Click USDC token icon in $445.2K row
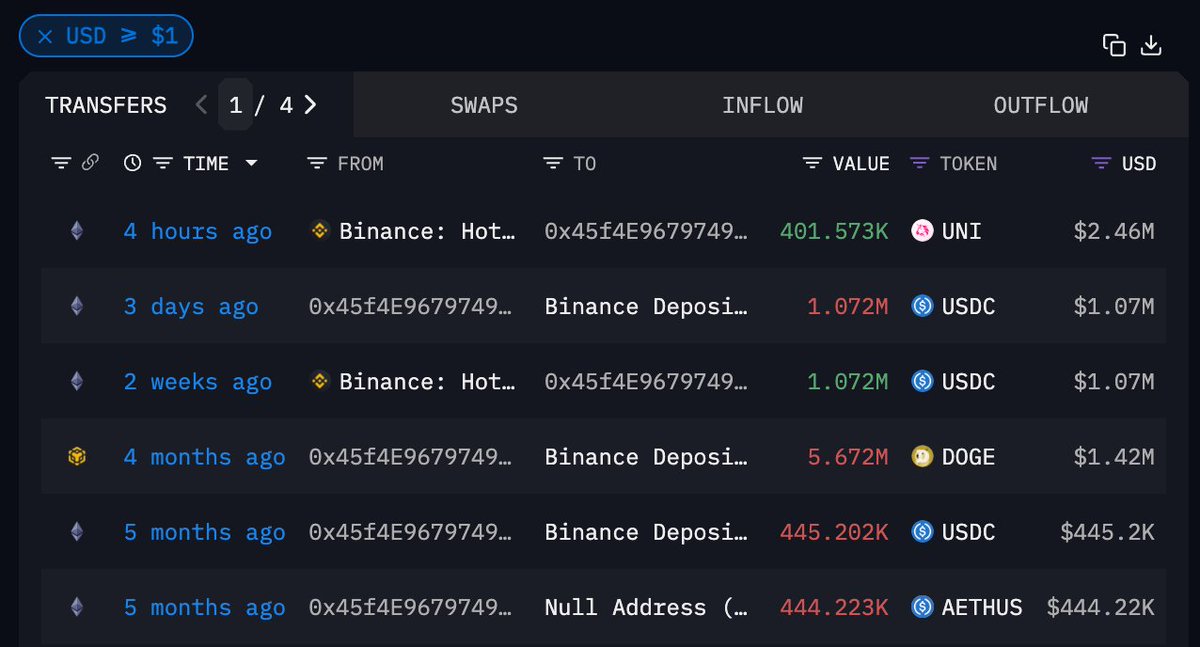 (x=922, y=532)
